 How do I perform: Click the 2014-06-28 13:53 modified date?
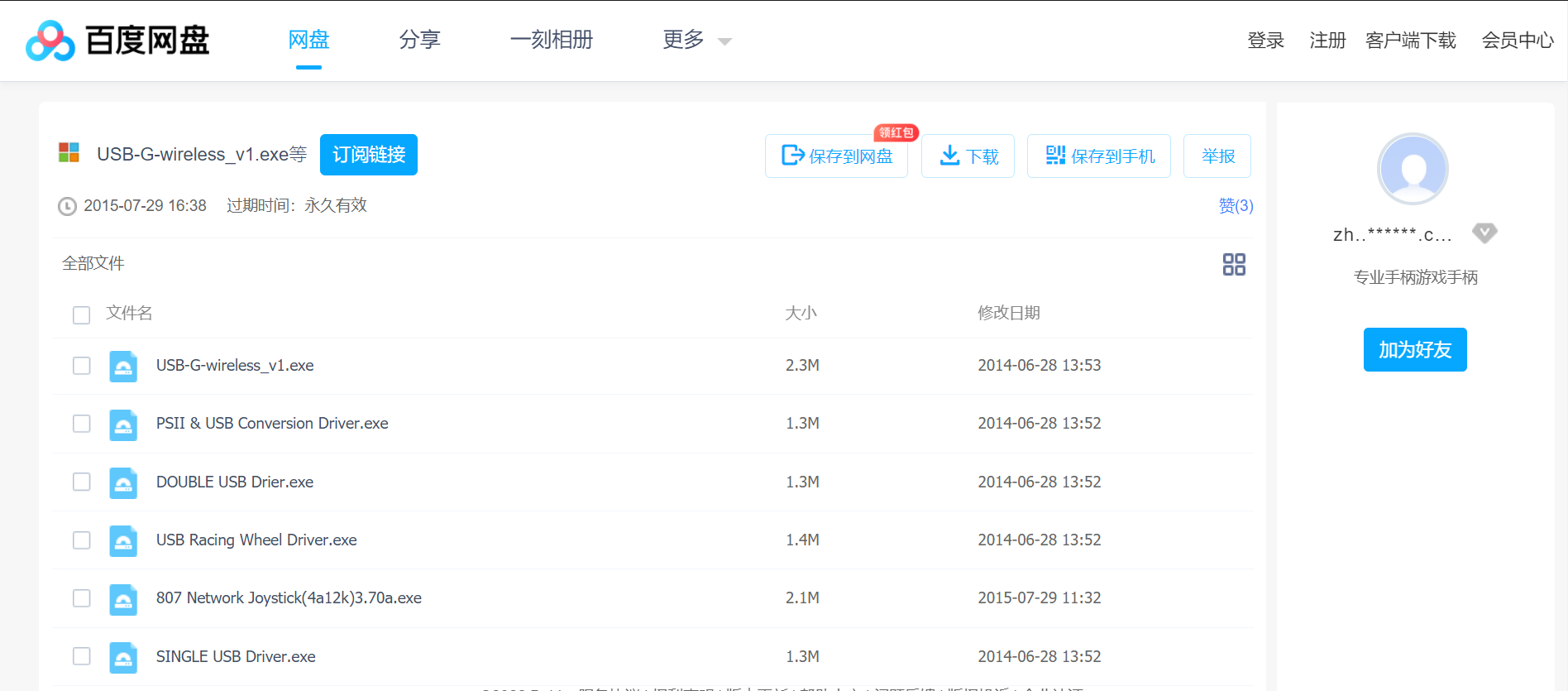(1040, 365)
